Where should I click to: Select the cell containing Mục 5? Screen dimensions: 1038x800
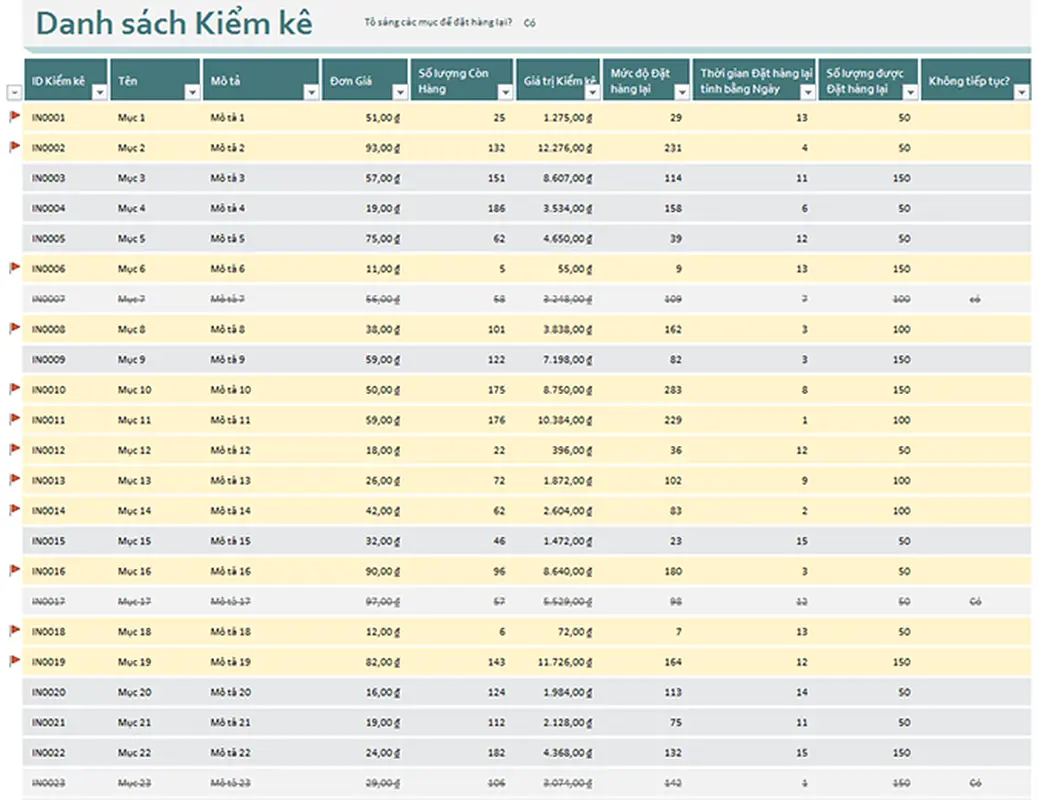[x=131, y=239]
